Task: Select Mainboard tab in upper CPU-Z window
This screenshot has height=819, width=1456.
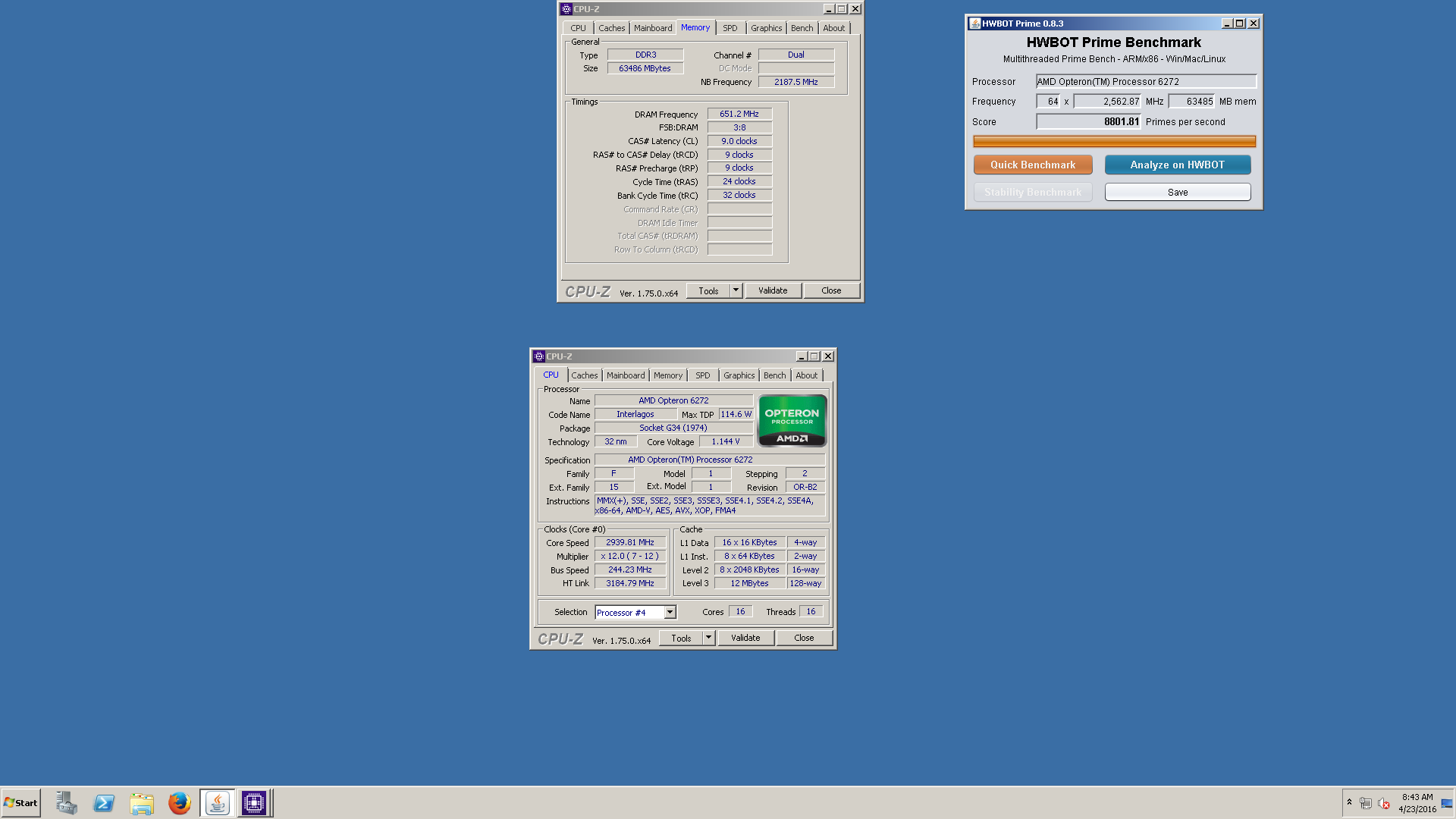Action: click(653, 28)
